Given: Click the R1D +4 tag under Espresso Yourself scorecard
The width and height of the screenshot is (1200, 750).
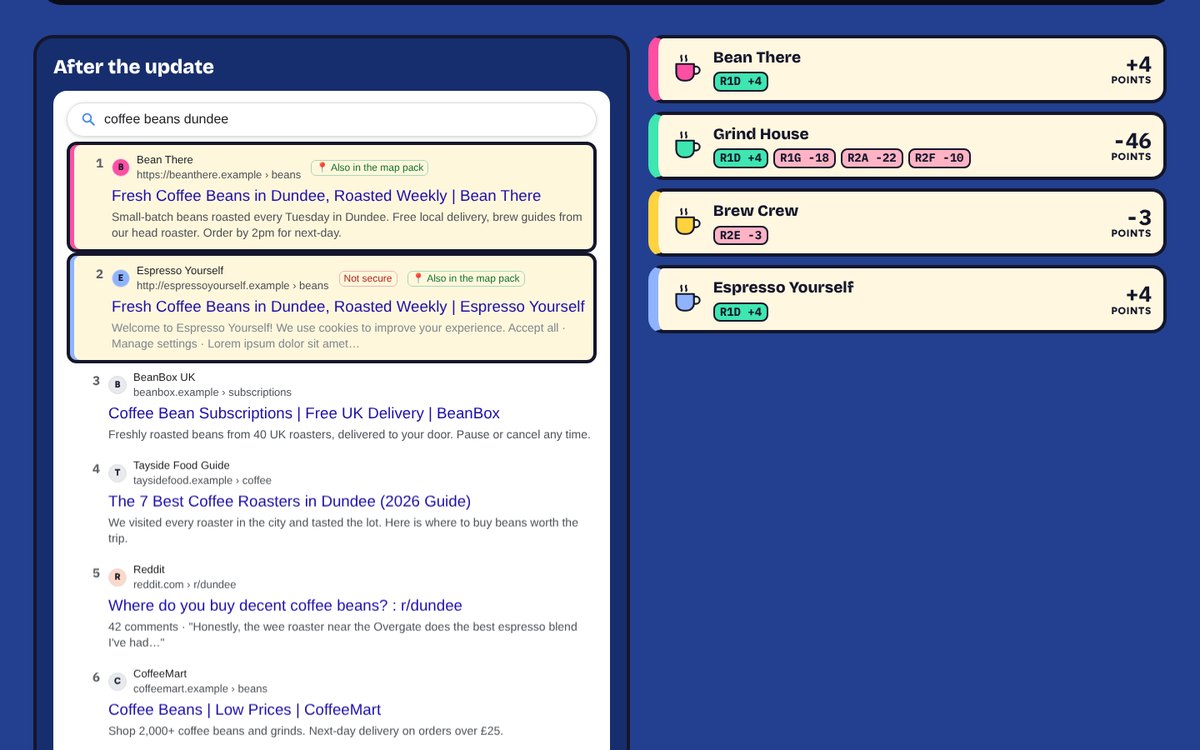Looking at the screenshot, I should point(740,312).
